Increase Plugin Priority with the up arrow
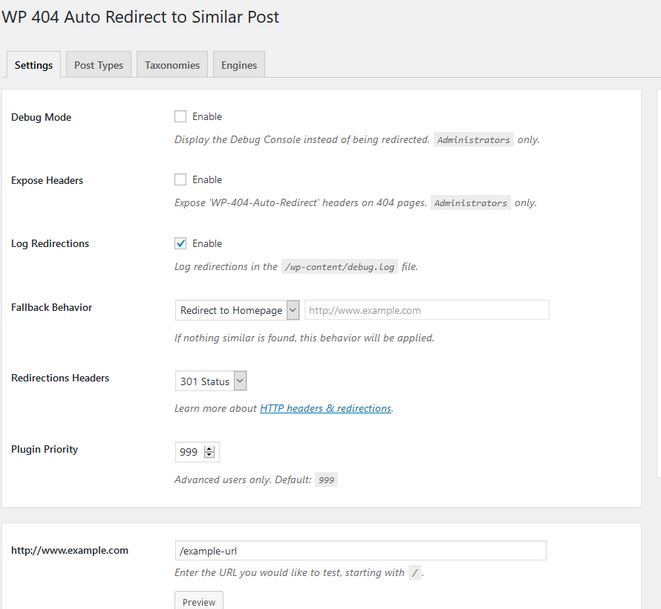 [x=210, y=448]
